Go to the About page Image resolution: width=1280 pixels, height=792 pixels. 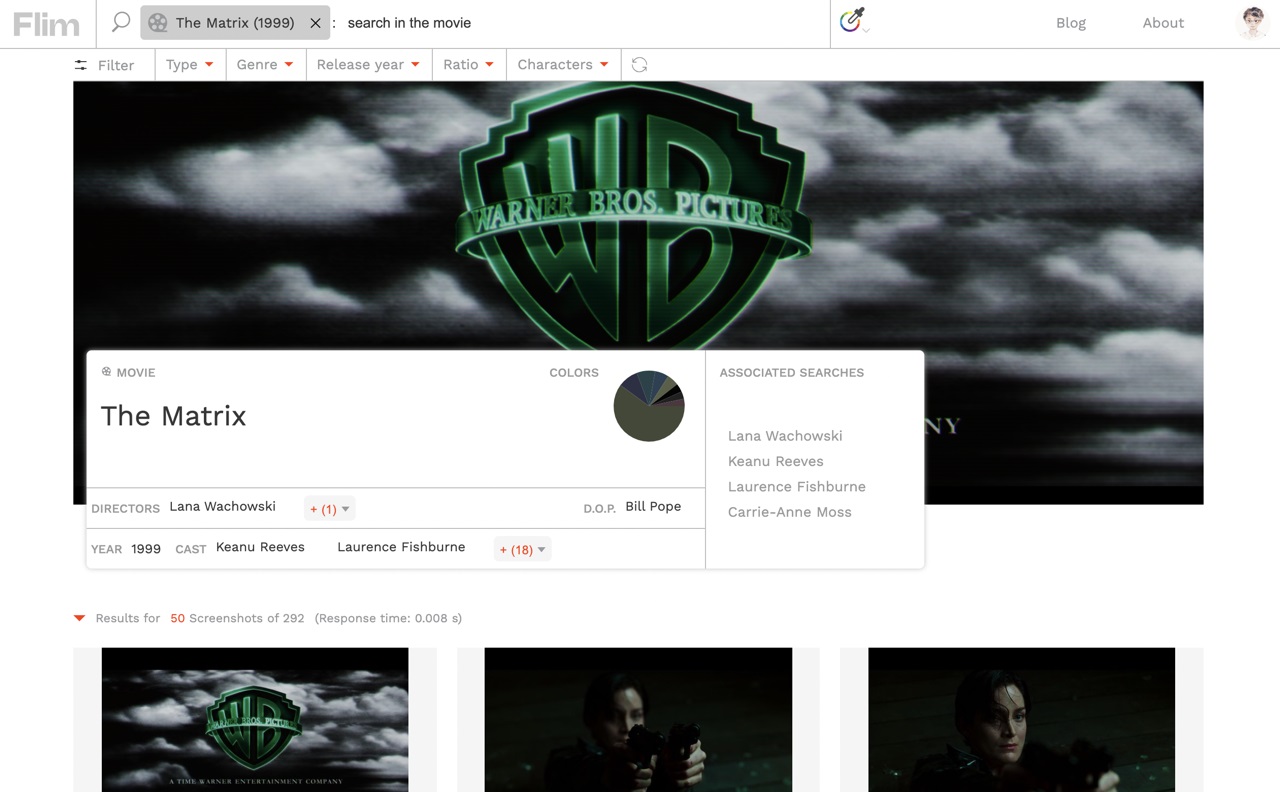tap(1163, 23)
